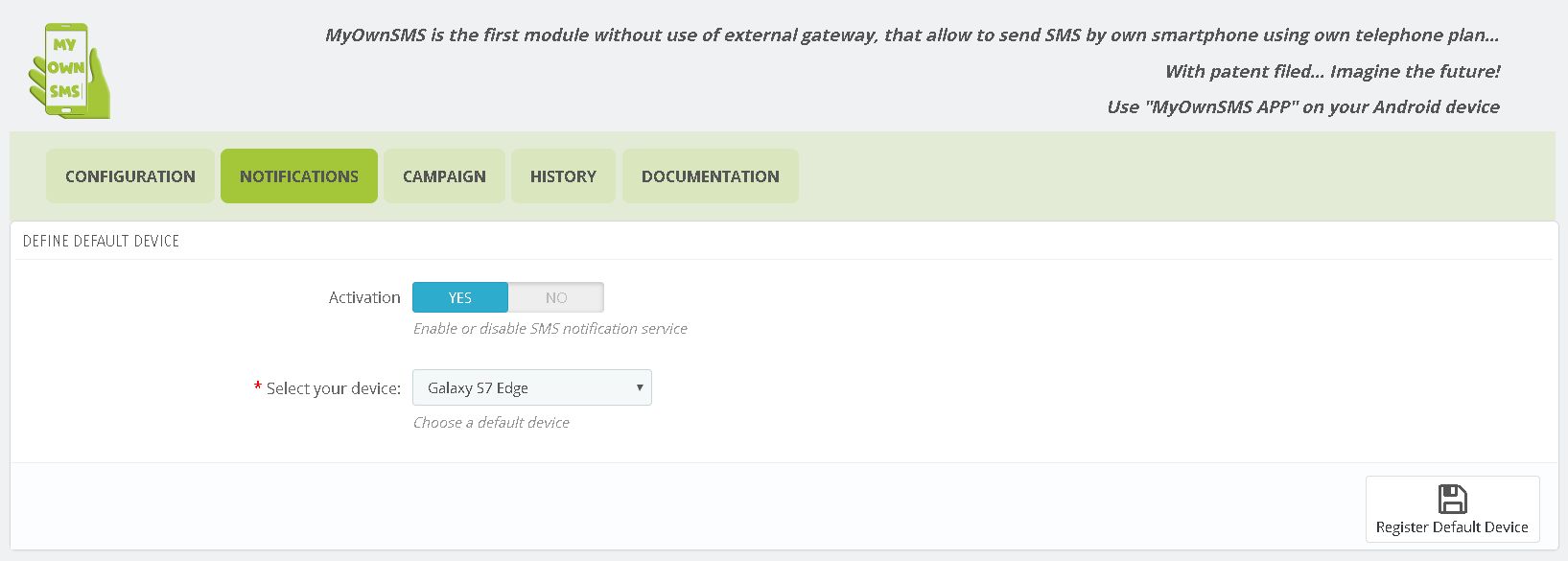Open the Documentation tab
1568x561 pixels.
coord(711,176)
